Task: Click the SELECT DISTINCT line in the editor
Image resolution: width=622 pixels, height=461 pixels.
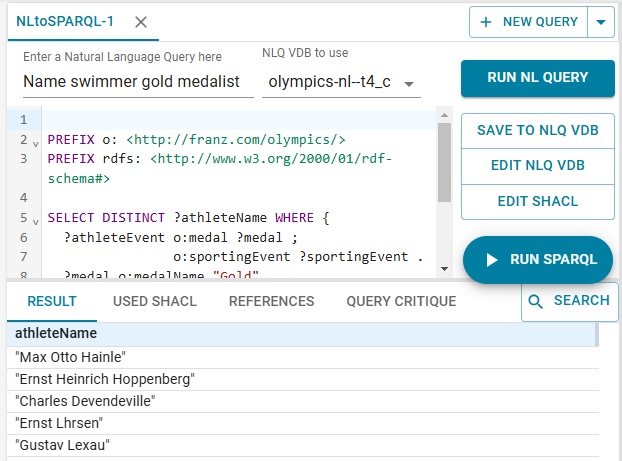Action: [x=188, y=218]
